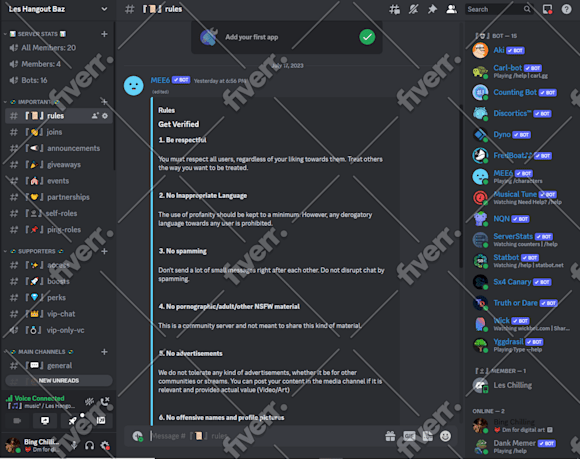The image size is (580, 459).
Task: Start an activity rocket icon
Action: [72, 421]
